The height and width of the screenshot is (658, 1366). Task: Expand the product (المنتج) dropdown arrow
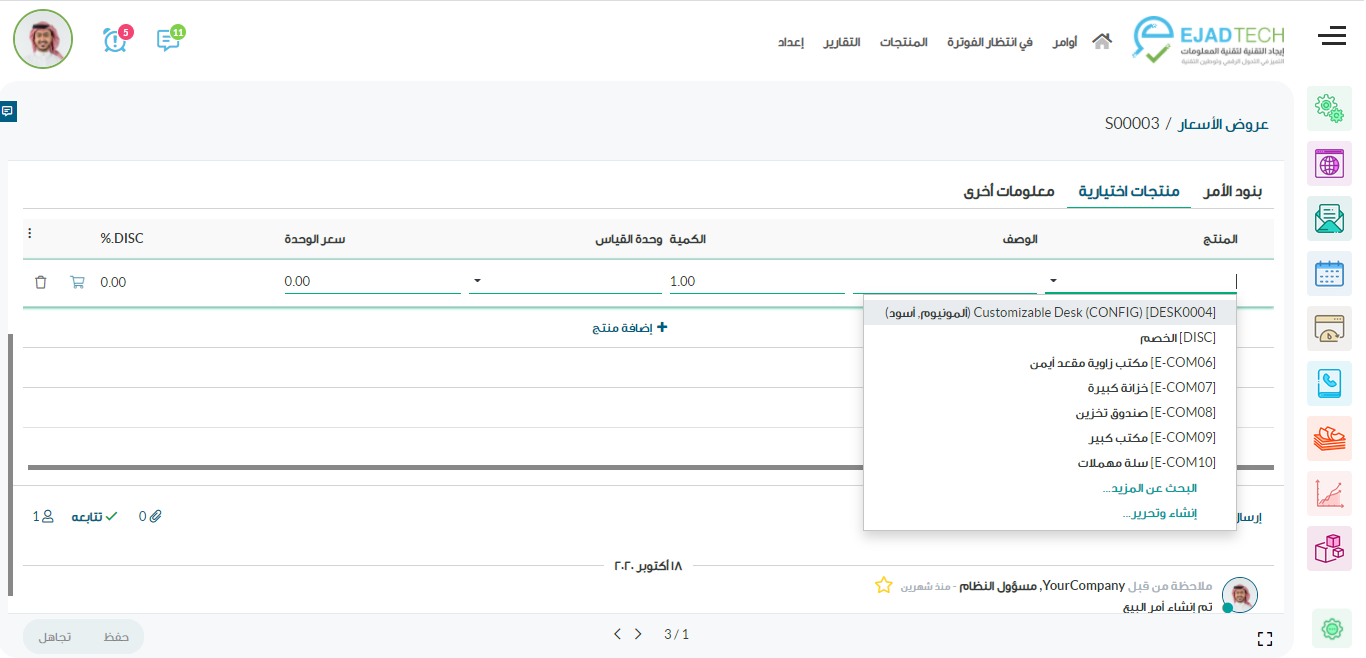click(1053, 282)
